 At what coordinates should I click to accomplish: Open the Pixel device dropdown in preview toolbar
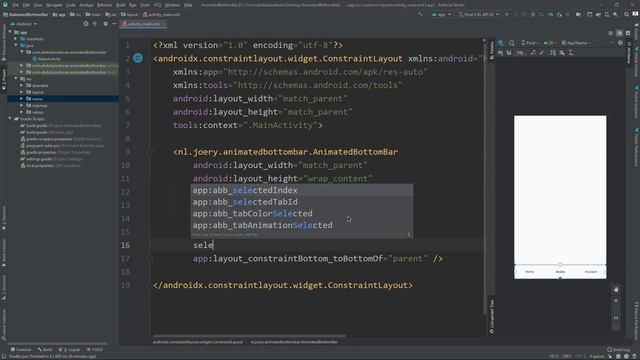530,43
